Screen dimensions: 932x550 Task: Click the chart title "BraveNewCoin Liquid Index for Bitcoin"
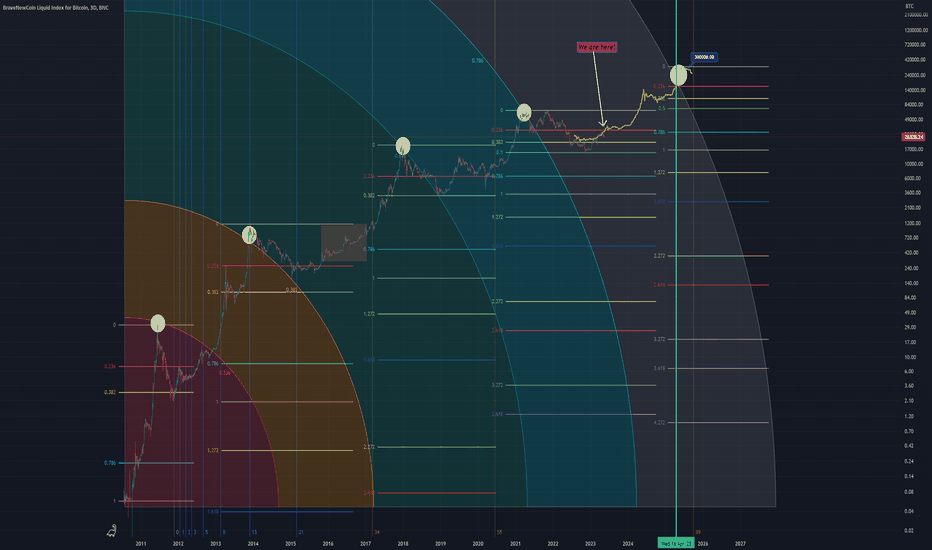pyautogui.click(x=47, y=8)
